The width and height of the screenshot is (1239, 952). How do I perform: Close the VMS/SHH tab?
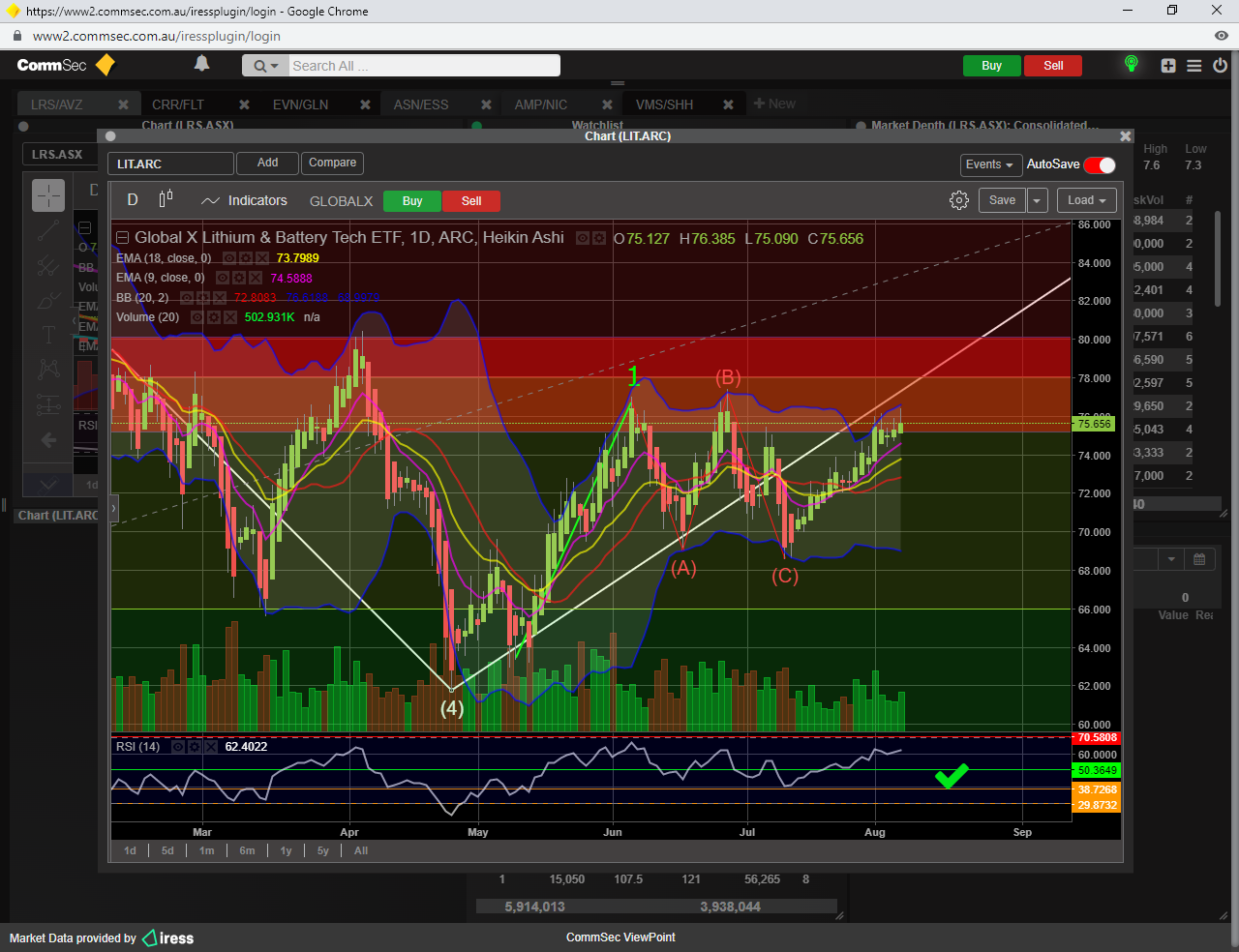(728, 104)
